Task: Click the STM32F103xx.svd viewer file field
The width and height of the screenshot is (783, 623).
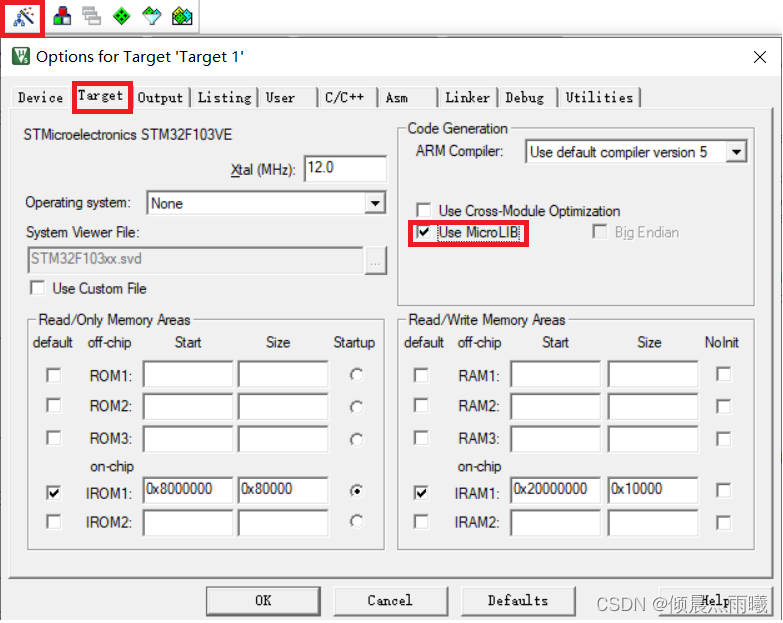Action: 196,260
